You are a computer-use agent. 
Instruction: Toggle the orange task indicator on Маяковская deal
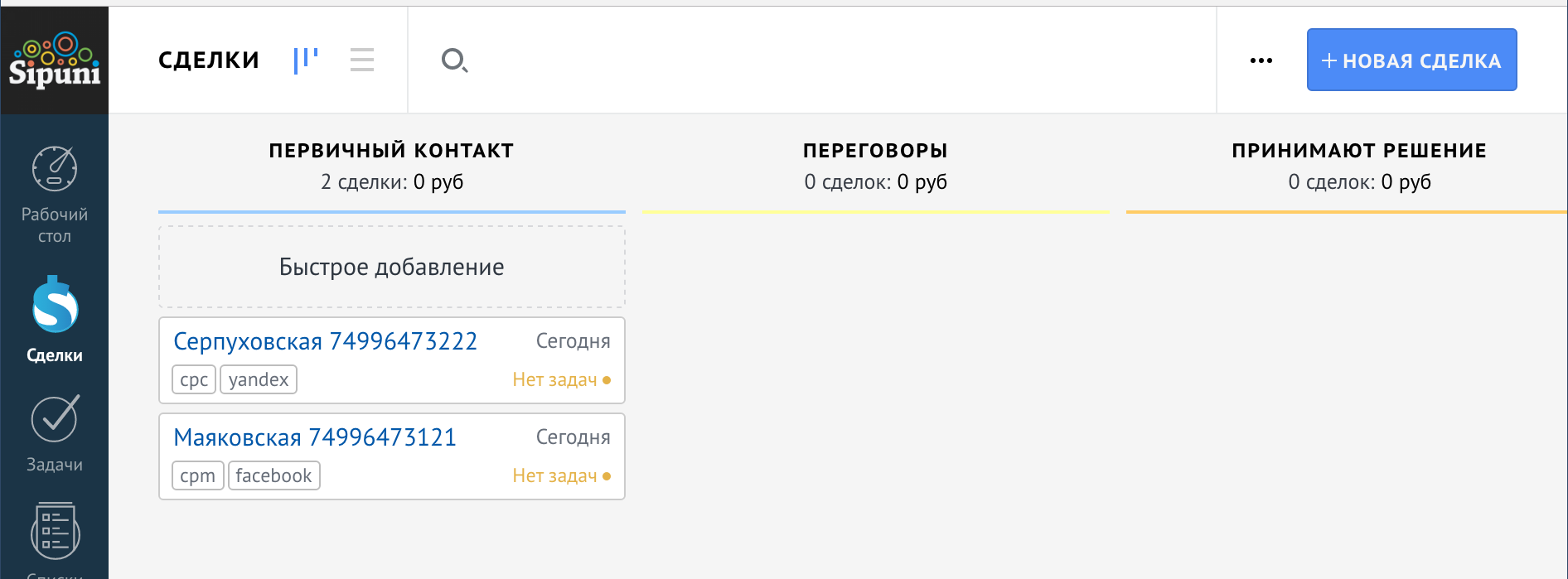[x=607, y=476]
